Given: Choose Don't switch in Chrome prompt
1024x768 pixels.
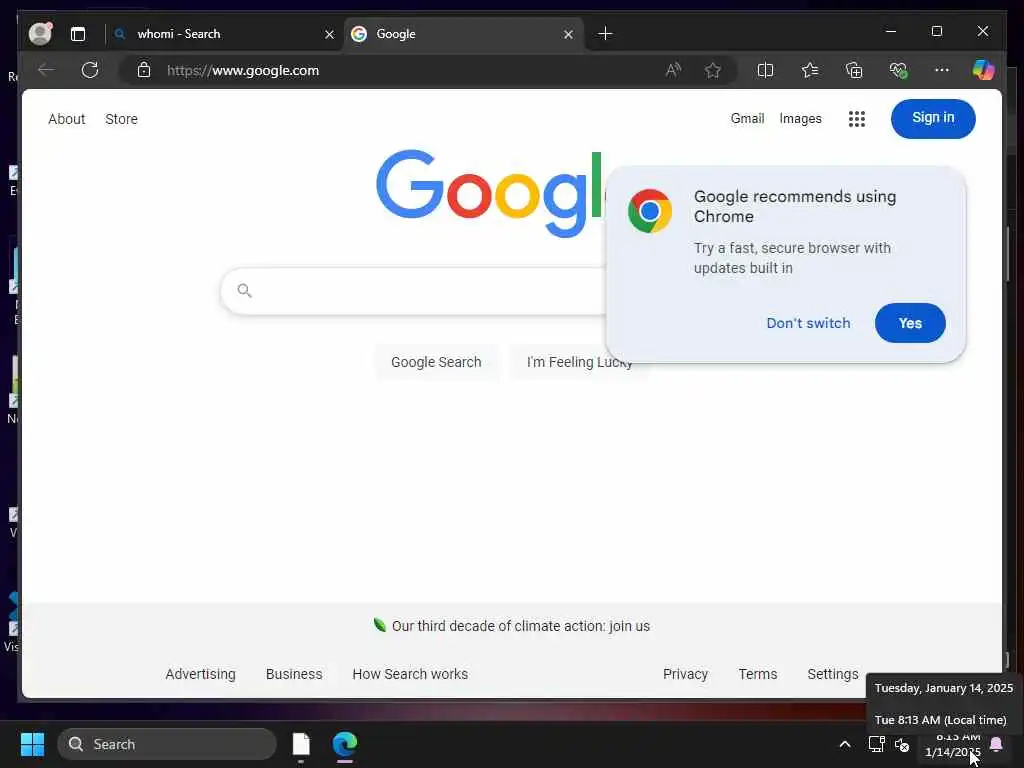Looking at the screenshot, I should (808, 323).
